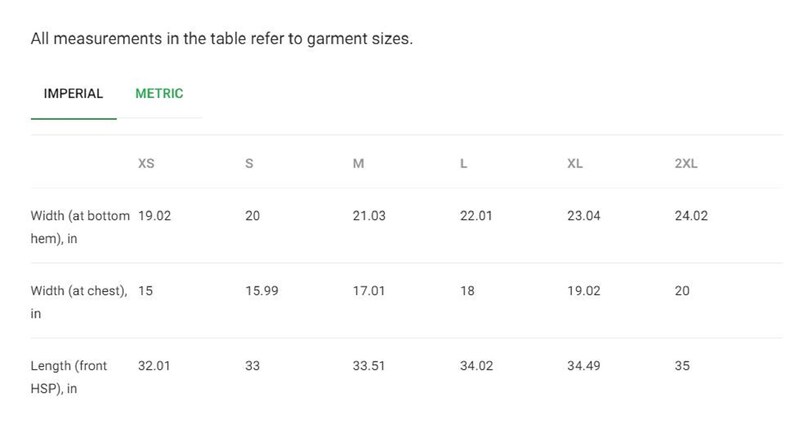Click the 24.02 bottom hem value
Image resolution: width=794 pixels, height=424 pixels.
coord(691,216)
